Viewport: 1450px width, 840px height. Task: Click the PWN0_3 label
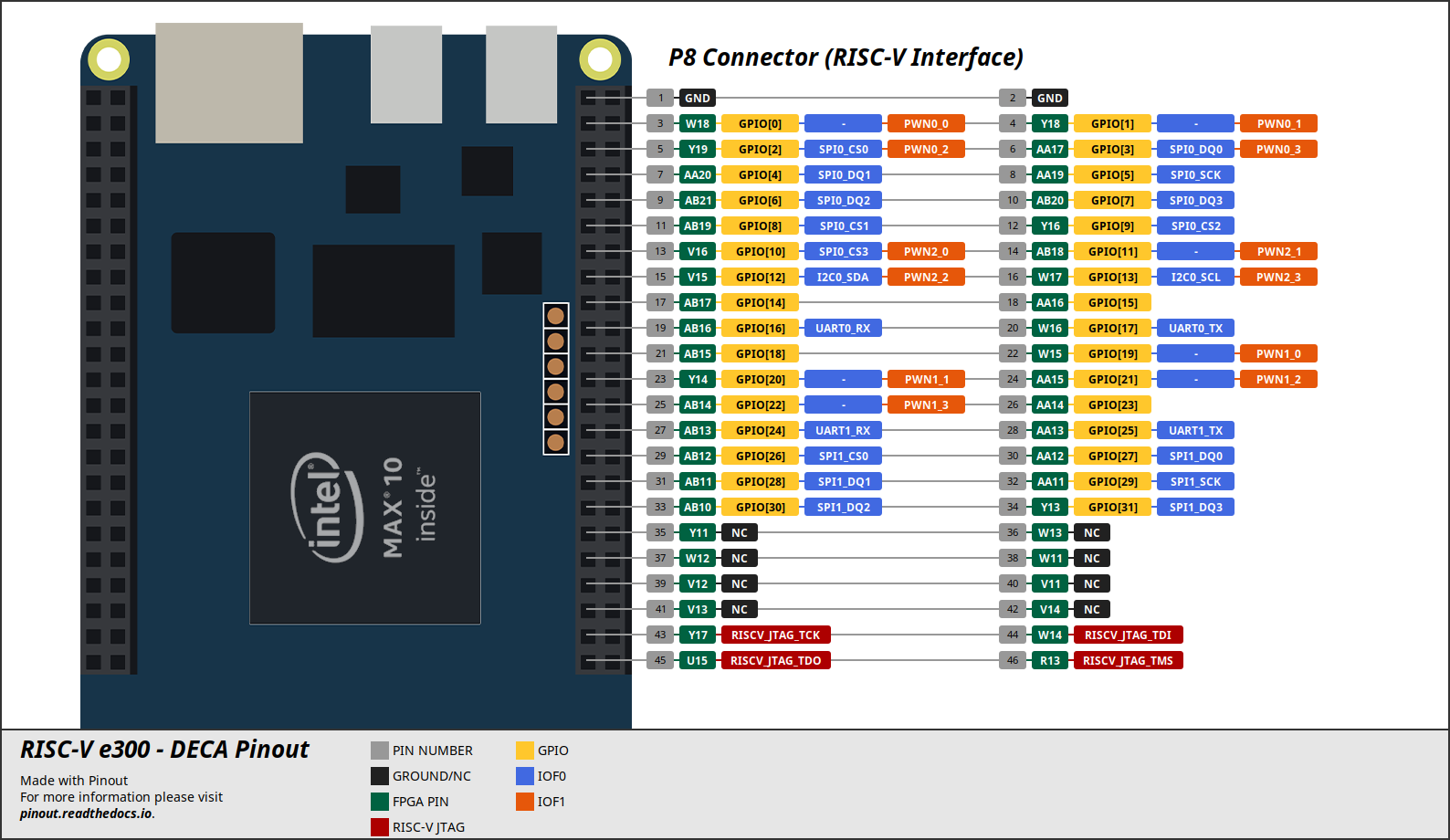(1278, 149)
